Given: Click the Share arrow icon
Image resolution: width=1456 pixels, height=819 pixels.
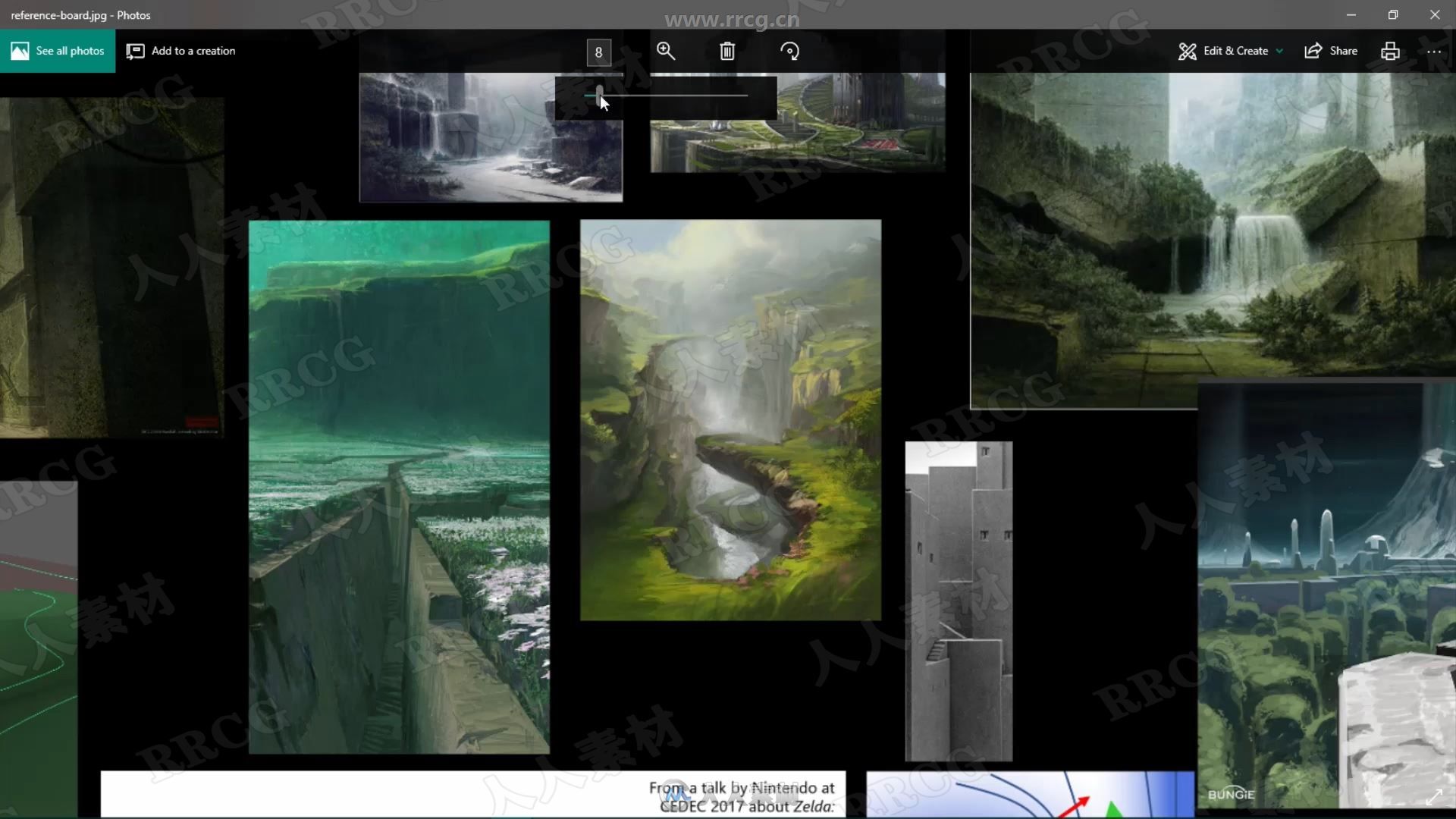Looking at the screenshot, I should [1313, 51].
